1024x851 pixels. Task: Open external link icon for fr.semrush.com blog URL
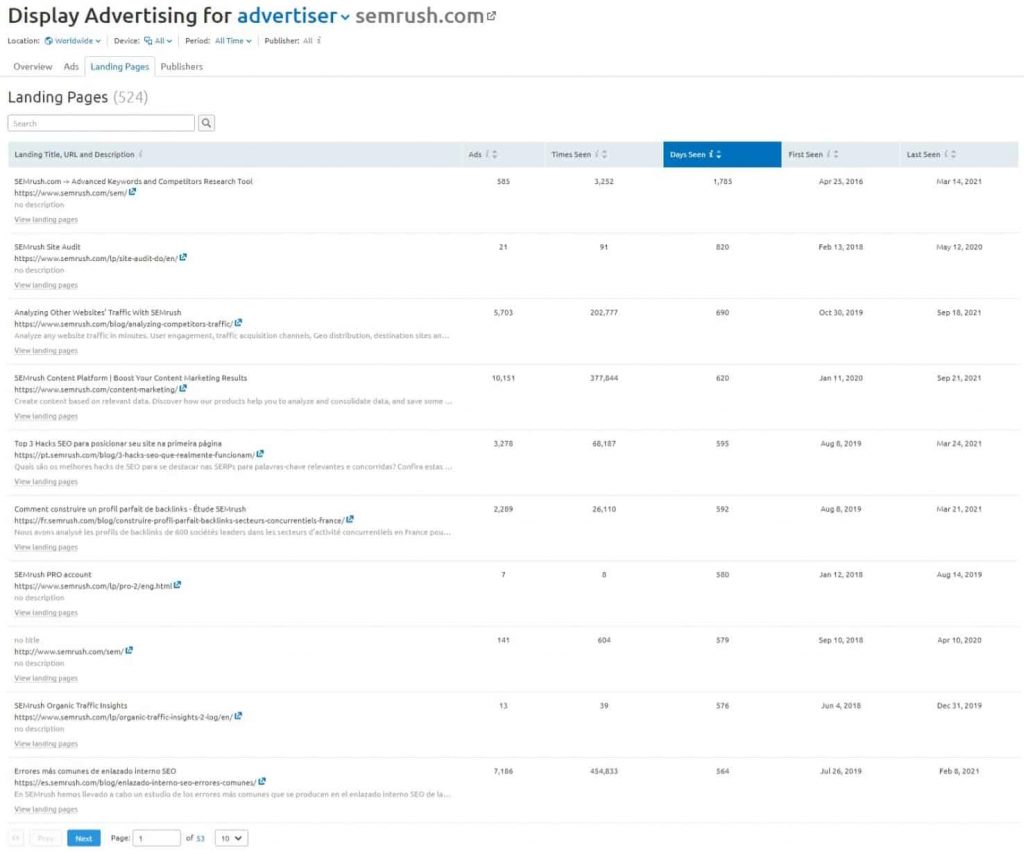click(x=350, y=519)
